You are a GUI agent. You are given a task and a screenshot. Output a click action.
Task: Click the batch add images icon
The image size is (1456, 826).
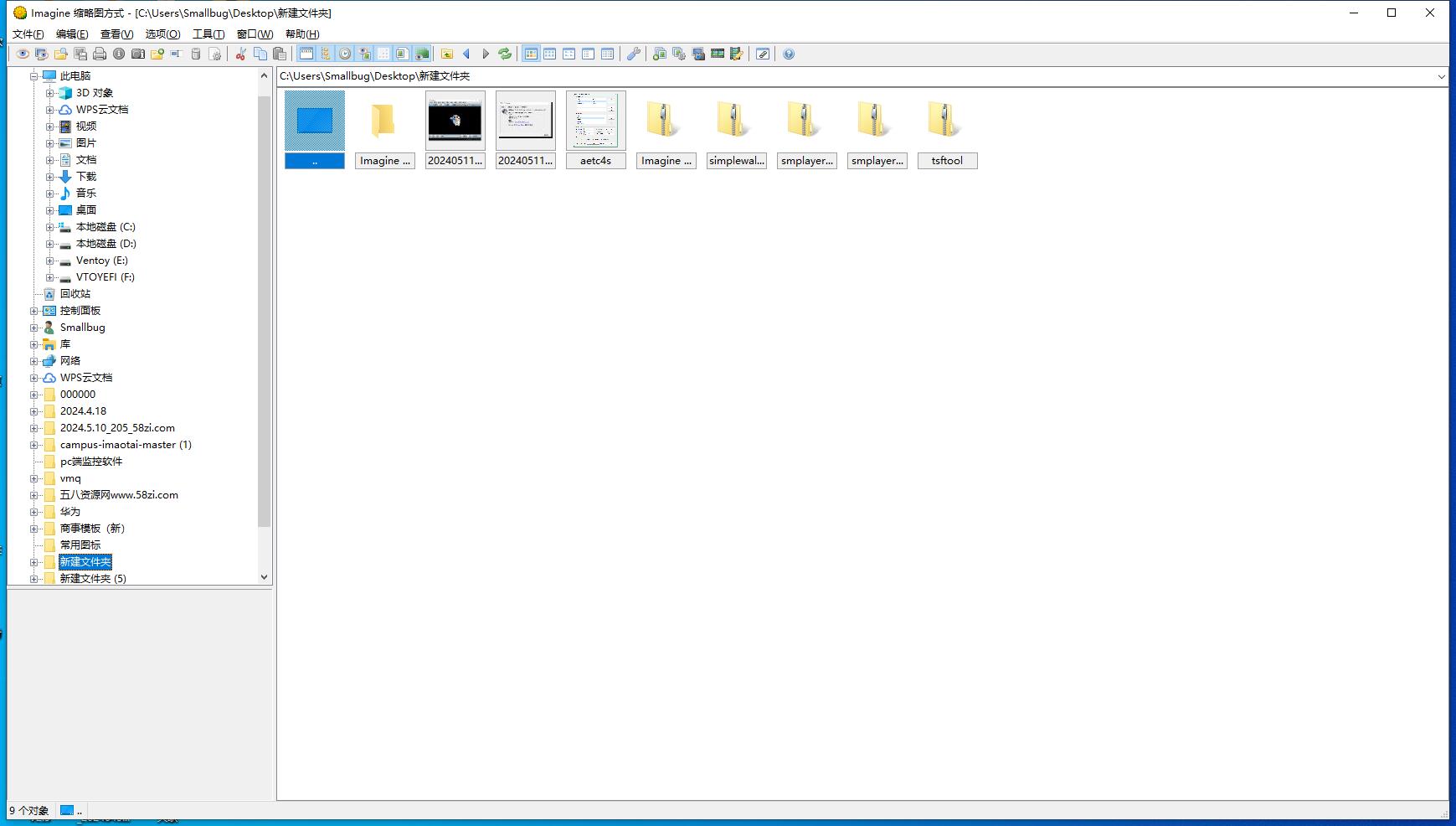[660, 54]
